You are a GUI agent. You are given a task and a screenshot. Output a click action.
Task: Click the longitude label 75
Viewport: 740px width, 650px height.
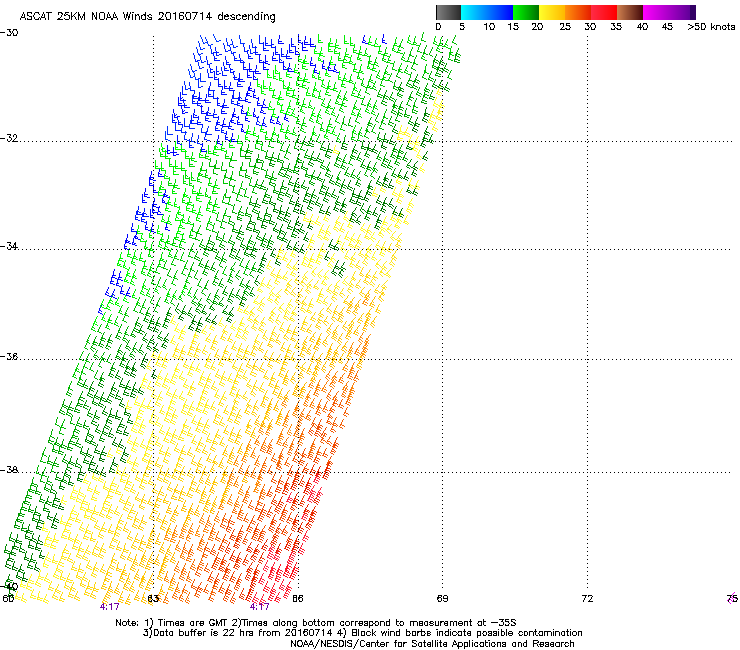coord(733,599)
